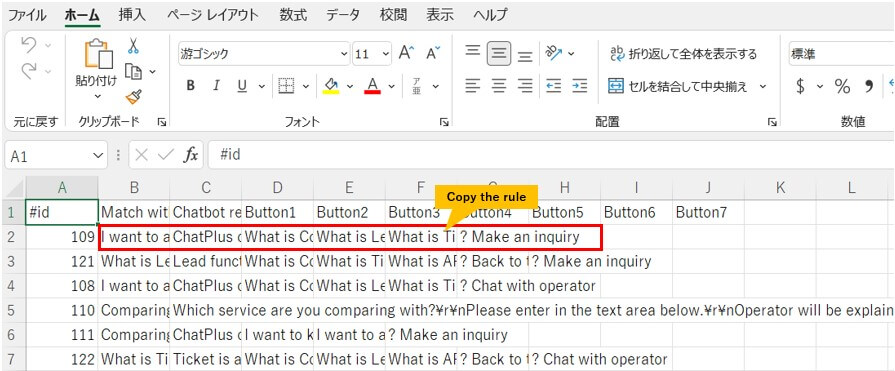Open font color dropdown arrow
The height and width of the screenshot is (371, 895).
pos(392,86)
